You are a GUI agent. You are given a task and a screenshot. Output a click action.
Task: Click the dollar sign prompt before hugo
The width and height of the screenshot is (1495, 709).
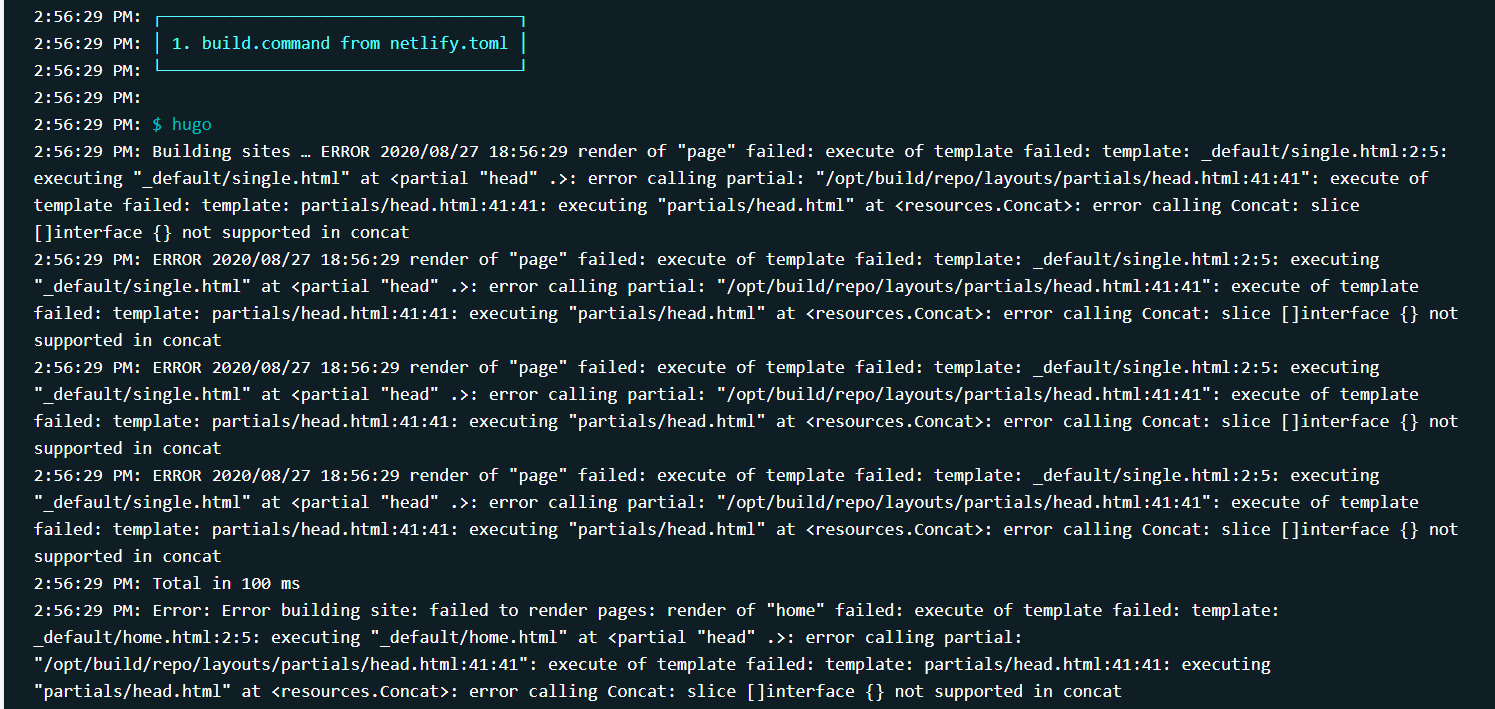coord(157,124)
